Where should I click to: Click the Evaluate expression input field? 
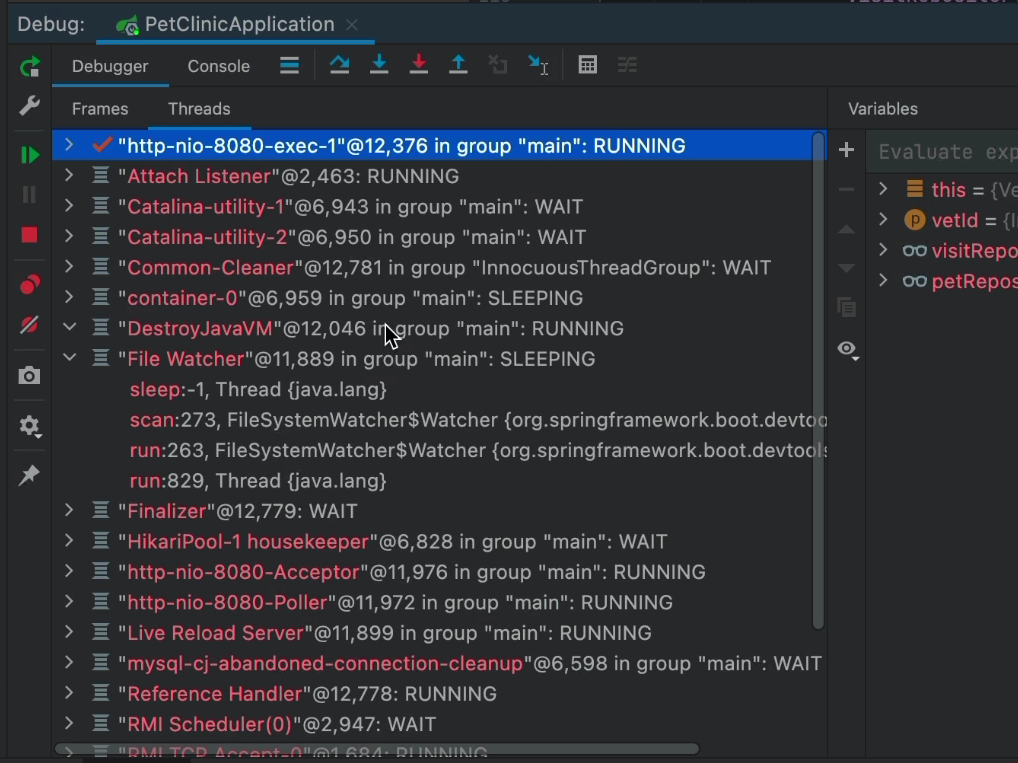pyautogui.click(x=945, y=152)
